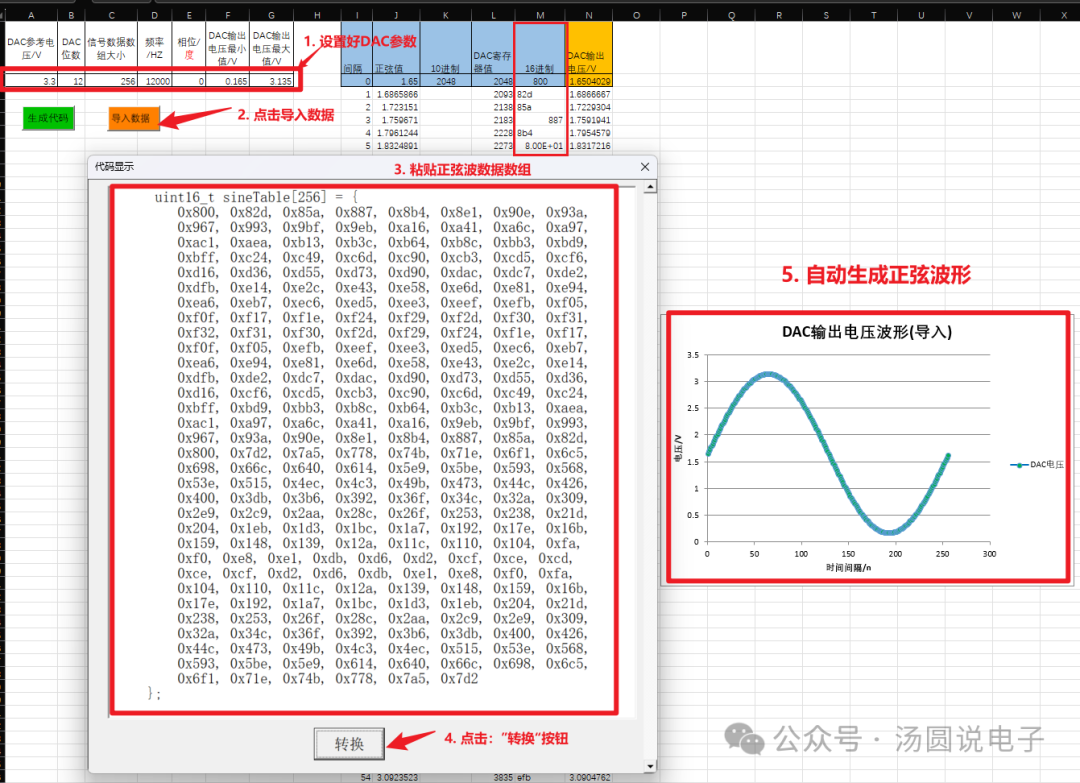
Task: Select column U header
Action: [x=921, y=15]
